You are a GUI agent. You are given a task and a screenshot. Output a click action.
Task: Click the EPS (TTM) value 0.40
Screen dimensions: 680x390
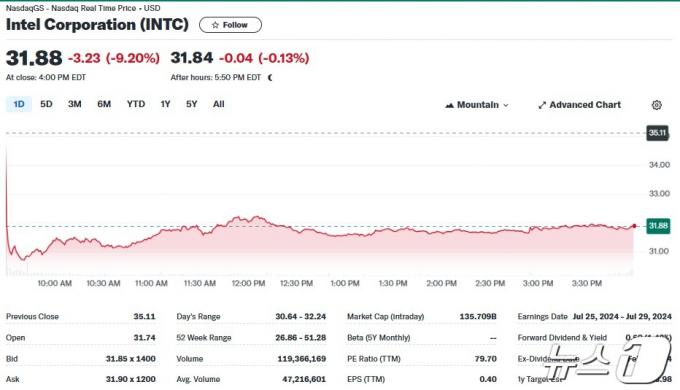pos(488,379)
